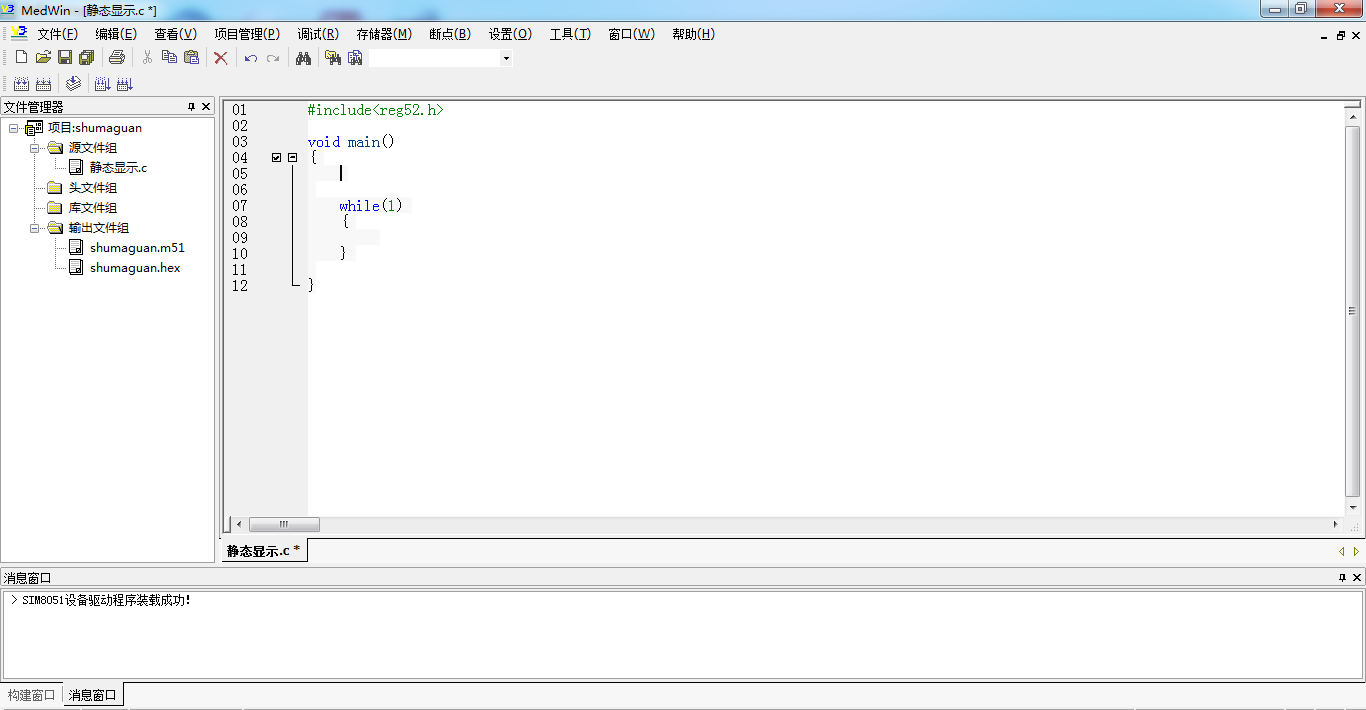Click the replace document binoculars icon
This screenshot has height=710, width=1366.
pos(355,58)
